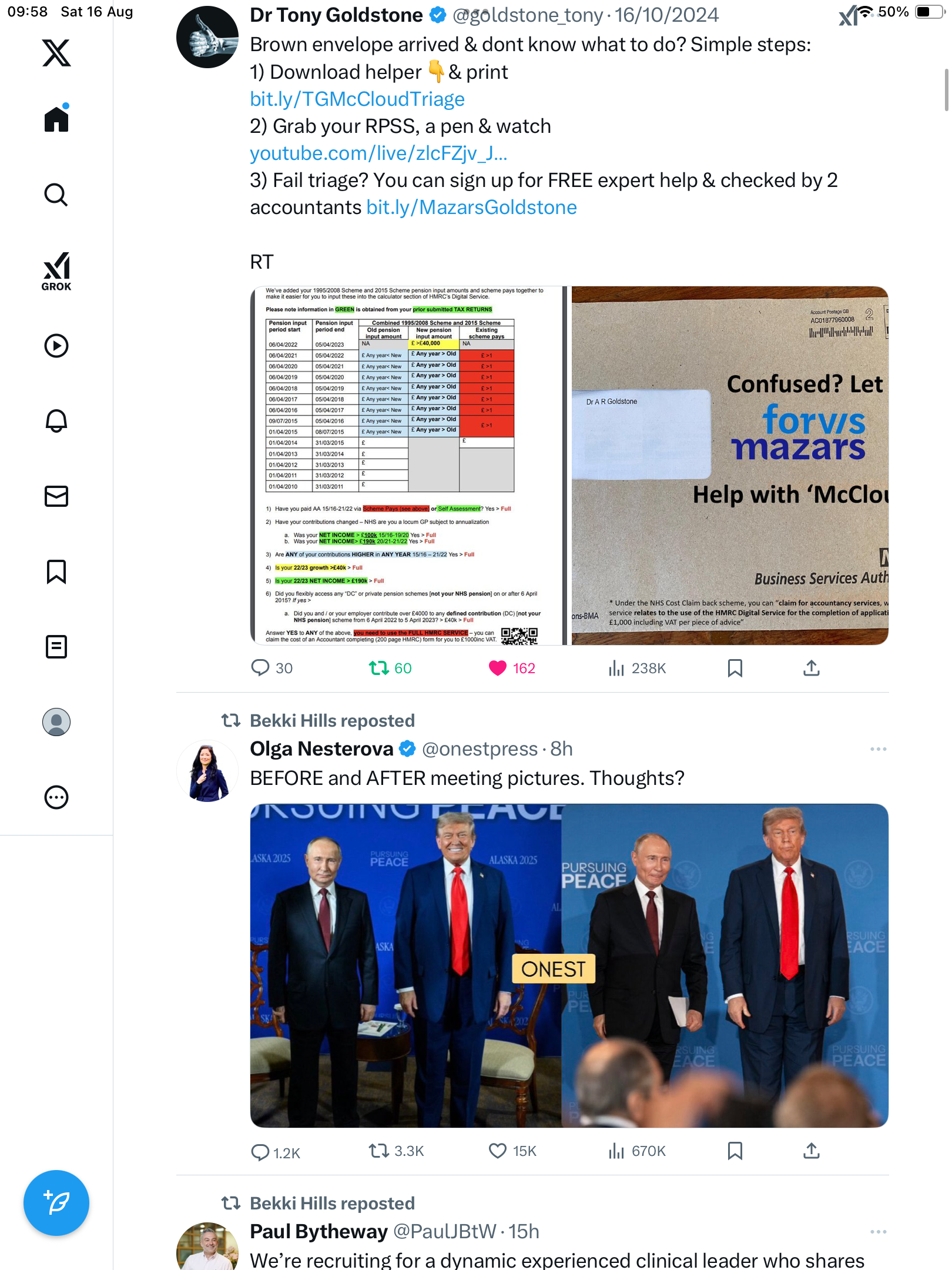Open Notifications bell icon
The image size is (952, 1270).
(x=56, y=420)
